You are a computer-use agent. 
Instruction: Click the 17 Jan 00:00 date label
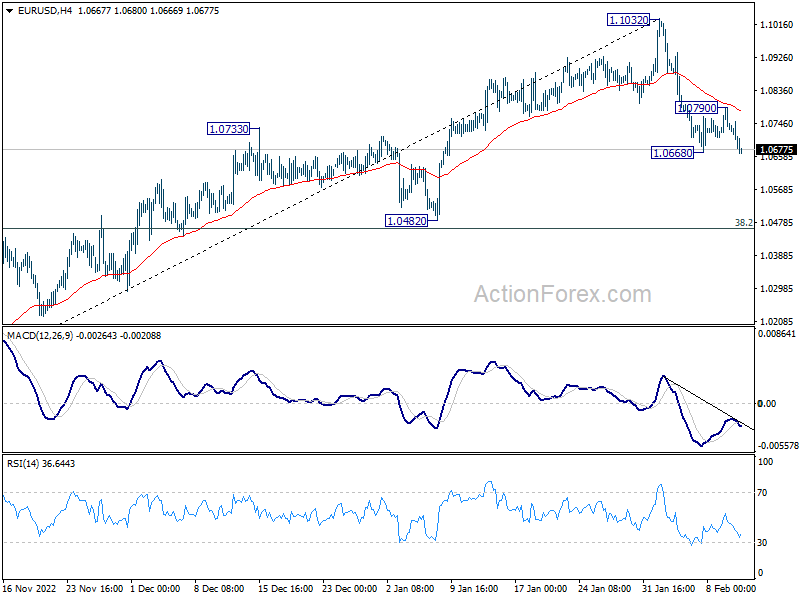540,588
